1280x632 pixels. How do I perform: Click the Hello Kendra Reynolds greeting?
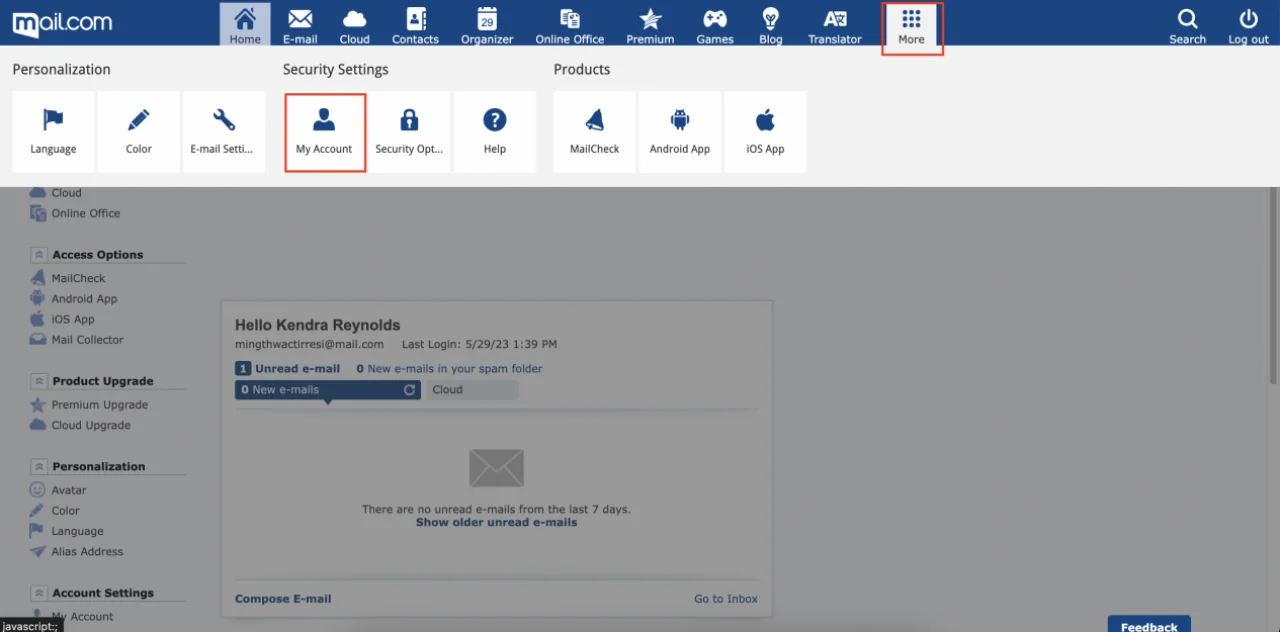[x=317, y=325]
